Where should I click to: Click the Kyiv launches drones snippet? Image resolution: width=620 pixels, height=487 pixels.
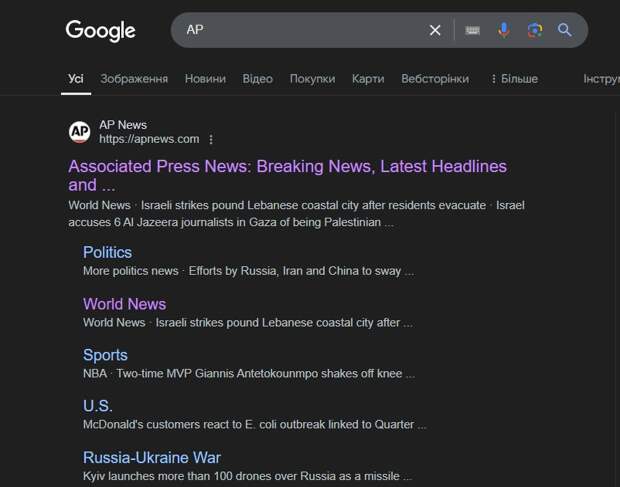(248, 476)
